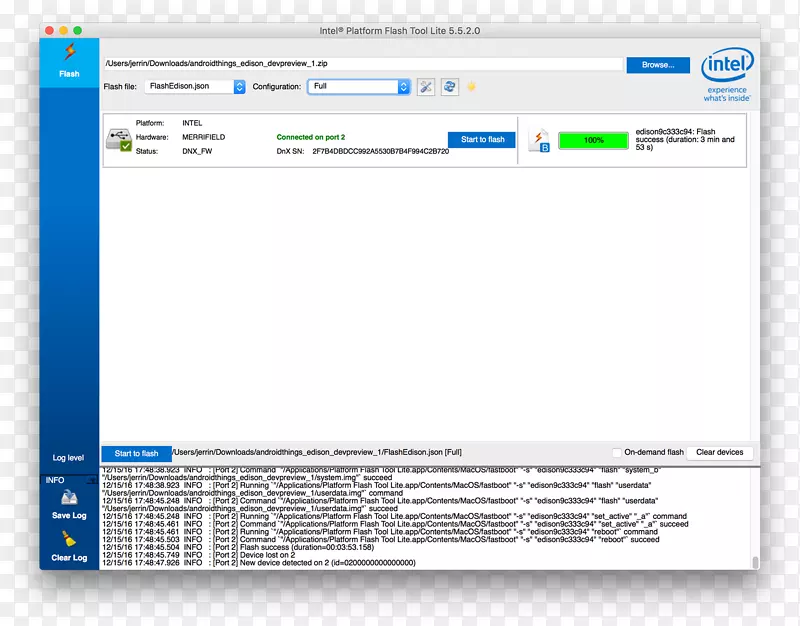Enable the On-demand flash checkbox

(617, 453)
